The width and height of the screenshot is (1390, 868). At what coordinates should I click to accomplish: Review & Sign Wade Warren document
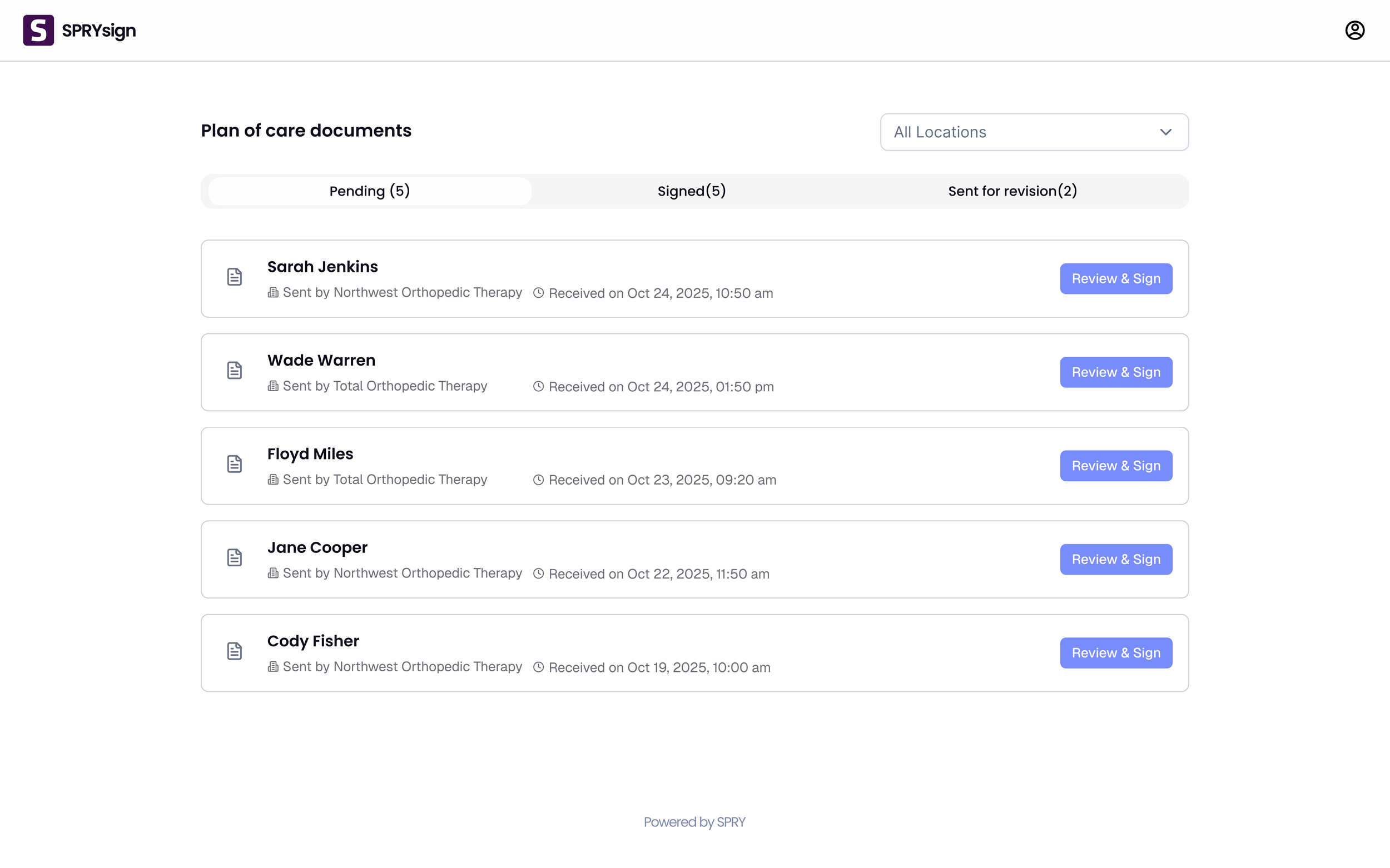[x=1116, y=372]
